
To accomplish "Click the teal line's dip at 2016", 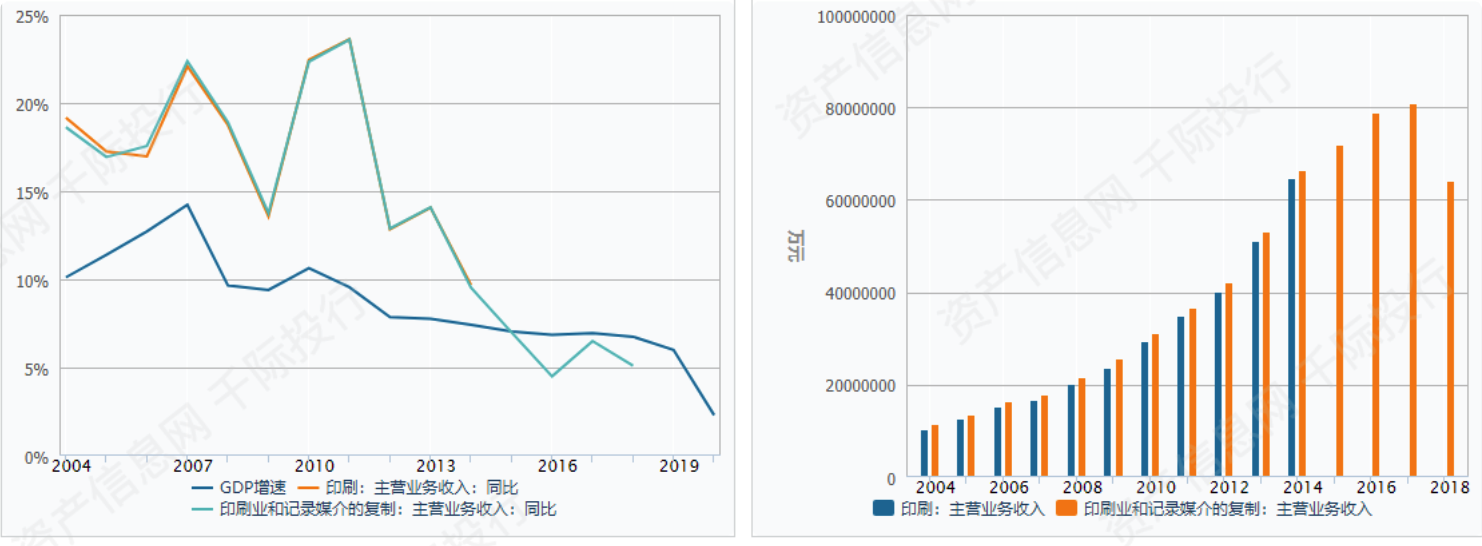I will pyautogui.click(x=552, y=376).
